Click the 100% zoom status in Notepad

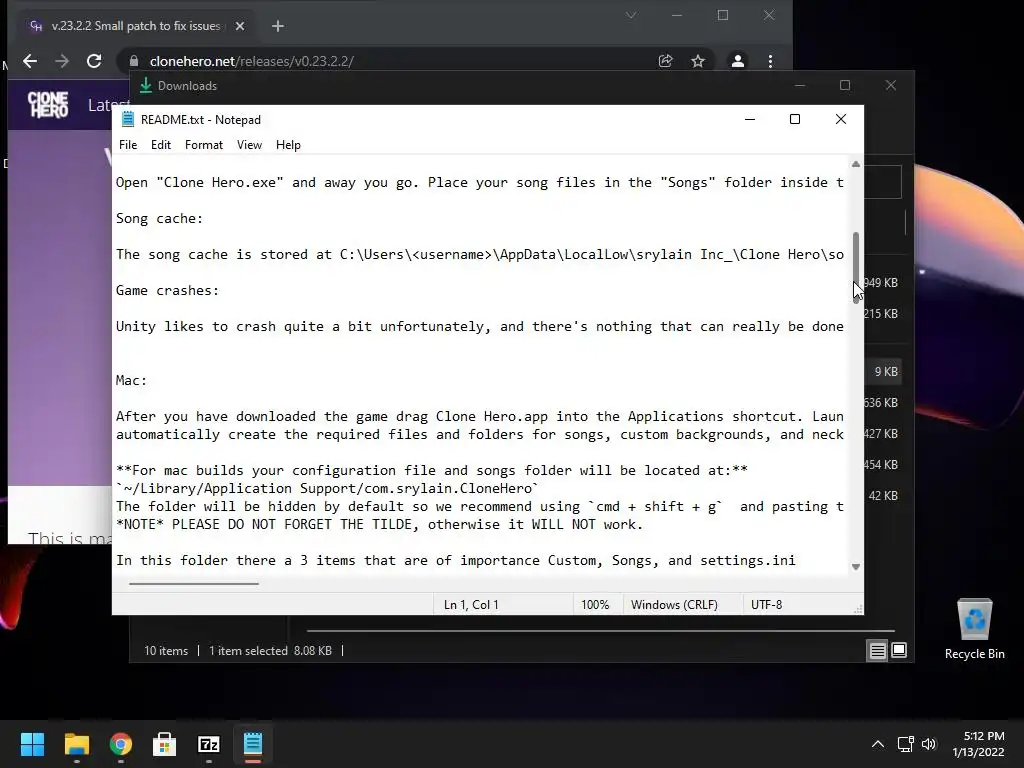(x=595, y=605)
